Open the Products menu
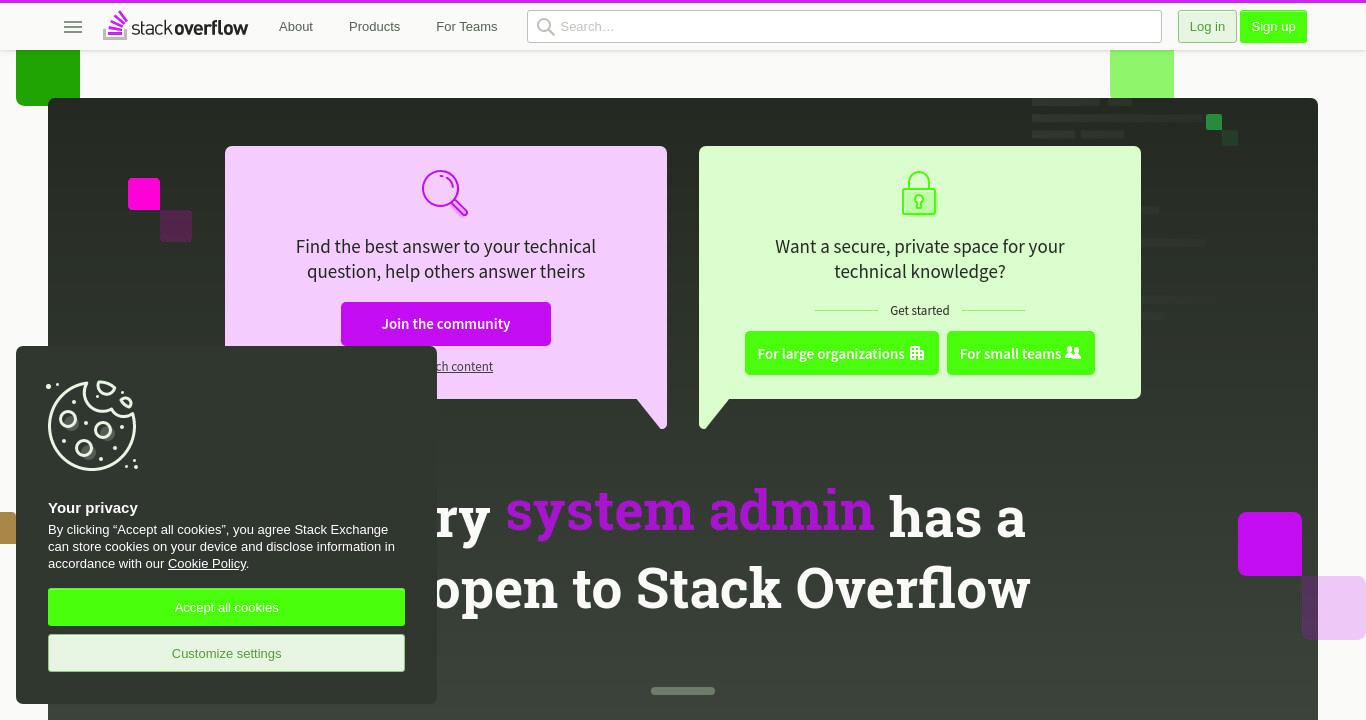 [x=374, y=27]
